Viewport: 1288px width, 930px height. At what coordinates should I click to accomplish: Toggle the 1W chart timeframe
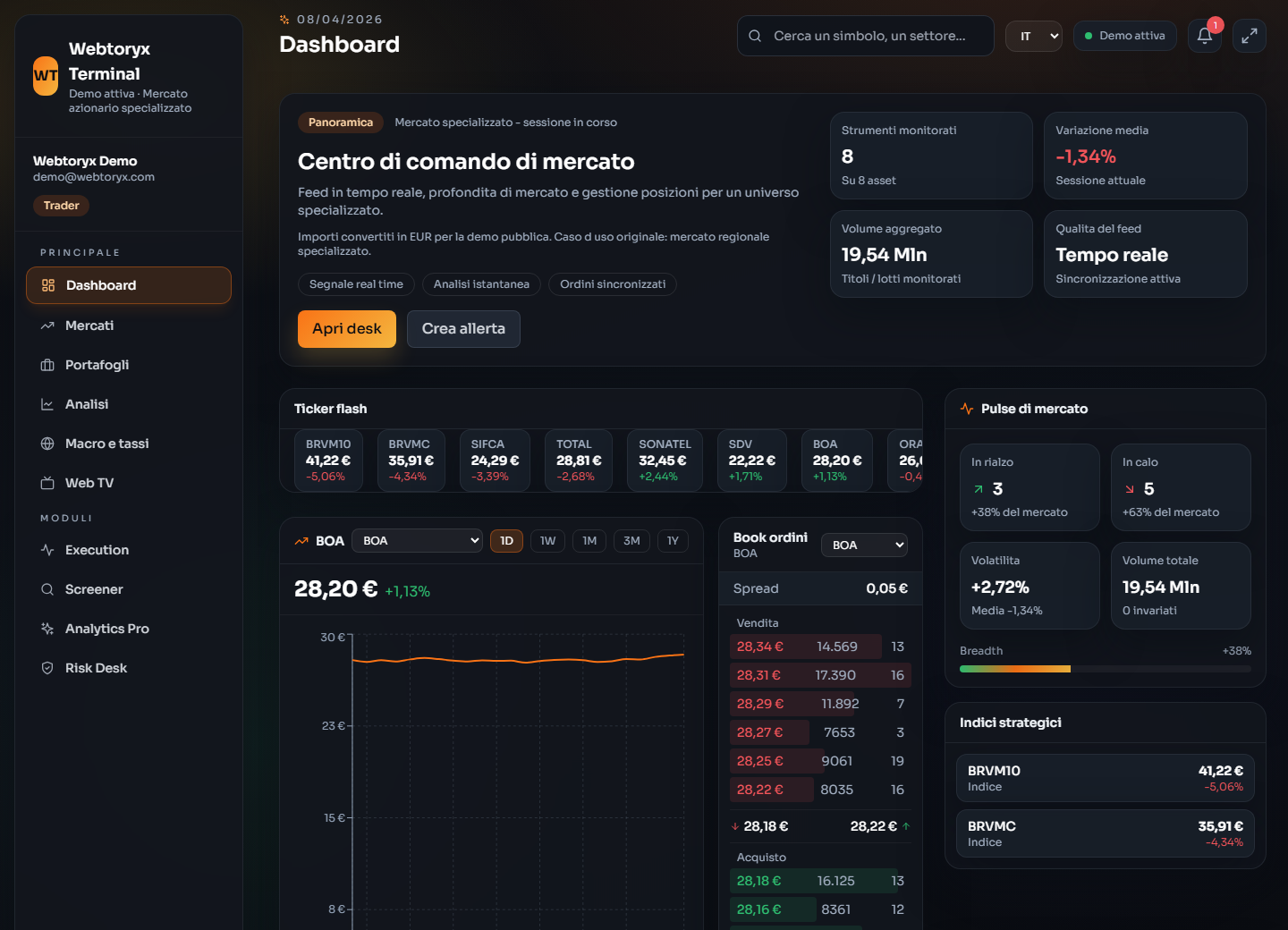point(547,541)
